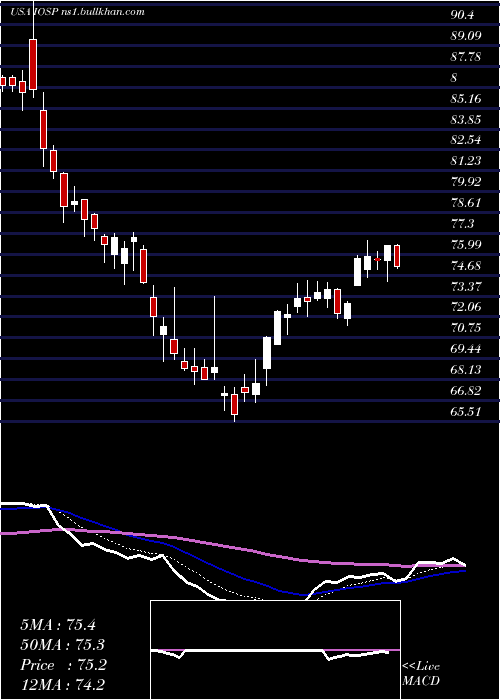Select the 85.16 price level label
This screenshot has height=700, width=500.
click(x=466, y=99)
